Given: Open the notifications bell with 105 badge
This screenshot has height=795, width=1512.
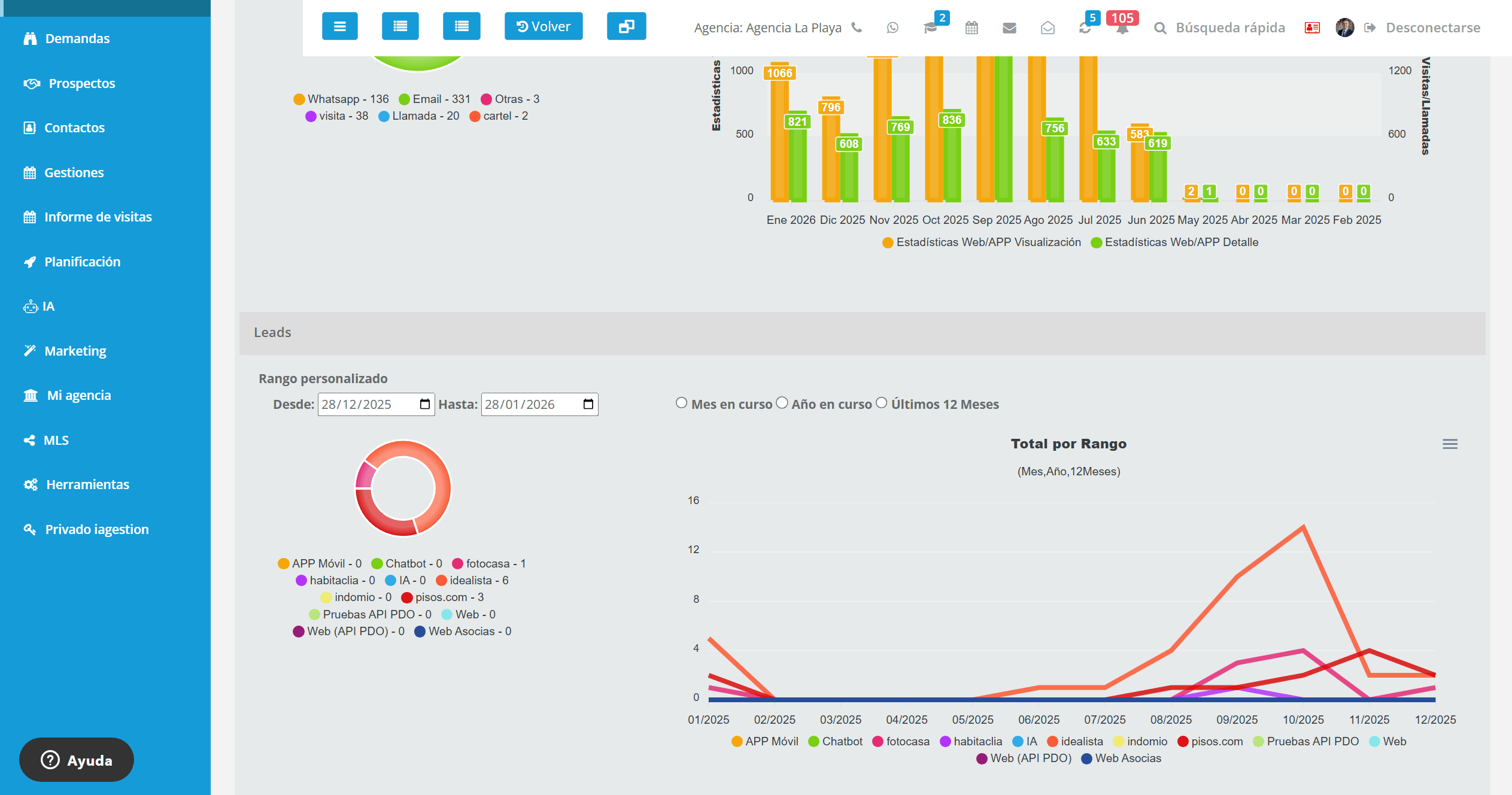Looking at the screenshot, I should click(x=1122, y=28).
